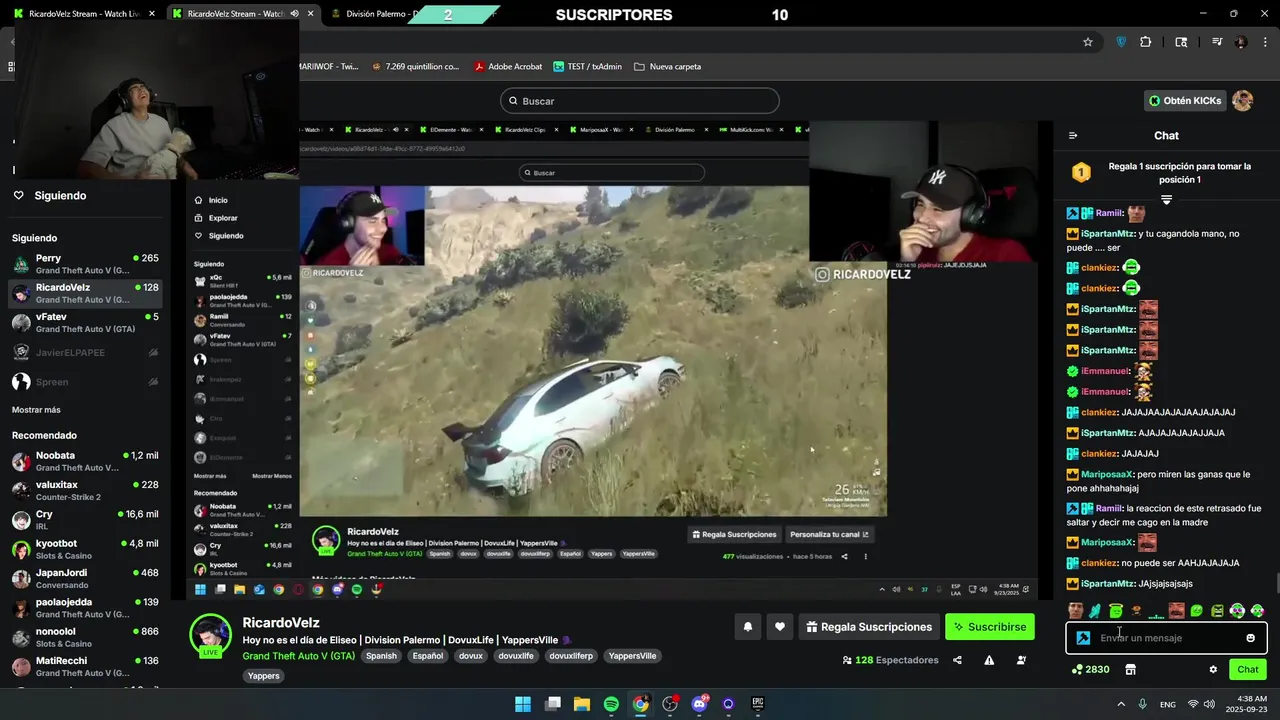Open Discord from the taskbar
Screen dimensions: 1280x720
(699, 704)
